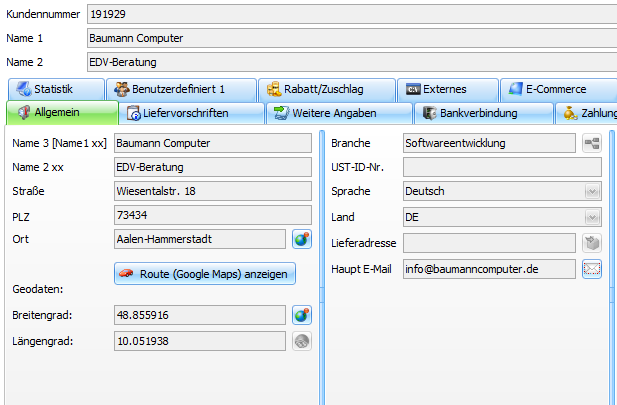Show route in Google Maps button

205,274
